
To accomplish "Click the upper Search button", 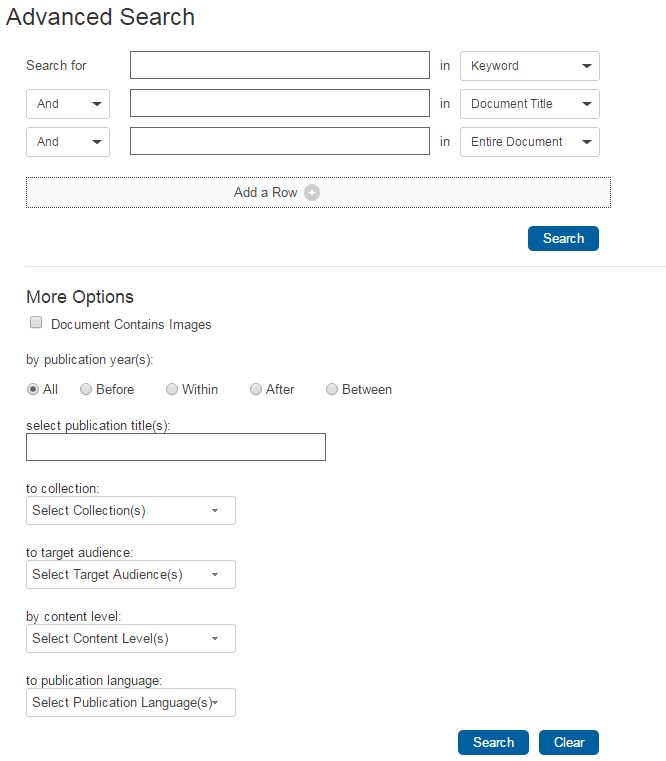I will click(x=563, y=238).
